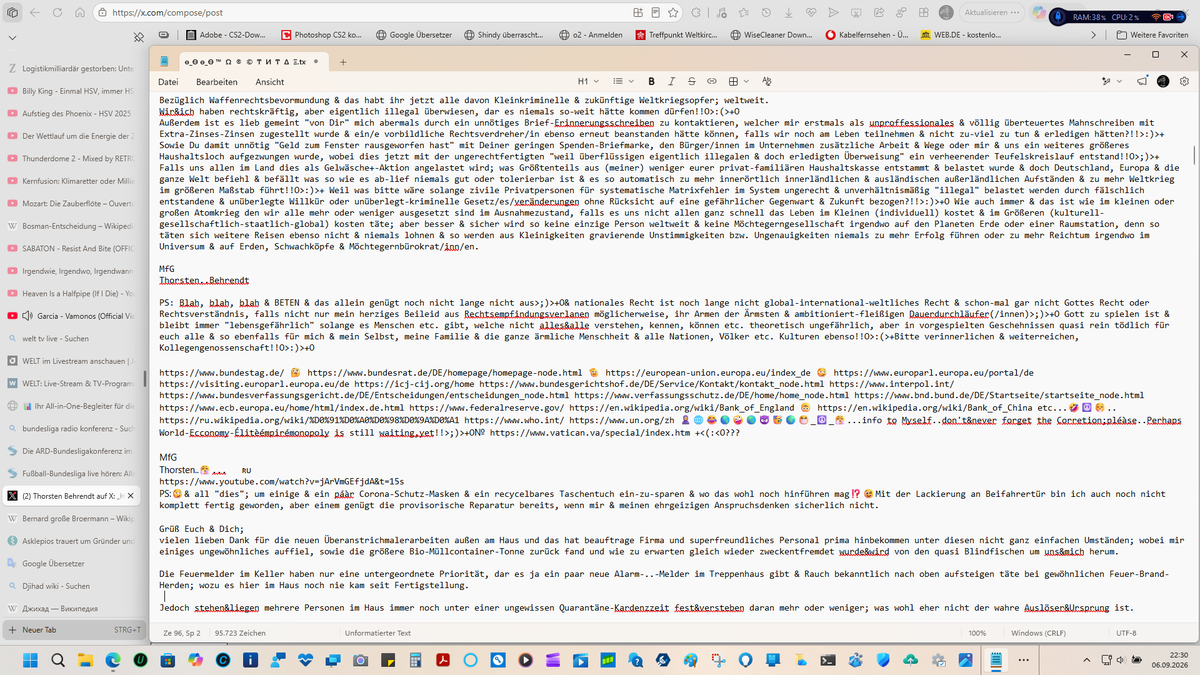This screenshot has height=675, width=1200.
Task: Open the Notepad account avatar
Action: [x=1163, y=81]
